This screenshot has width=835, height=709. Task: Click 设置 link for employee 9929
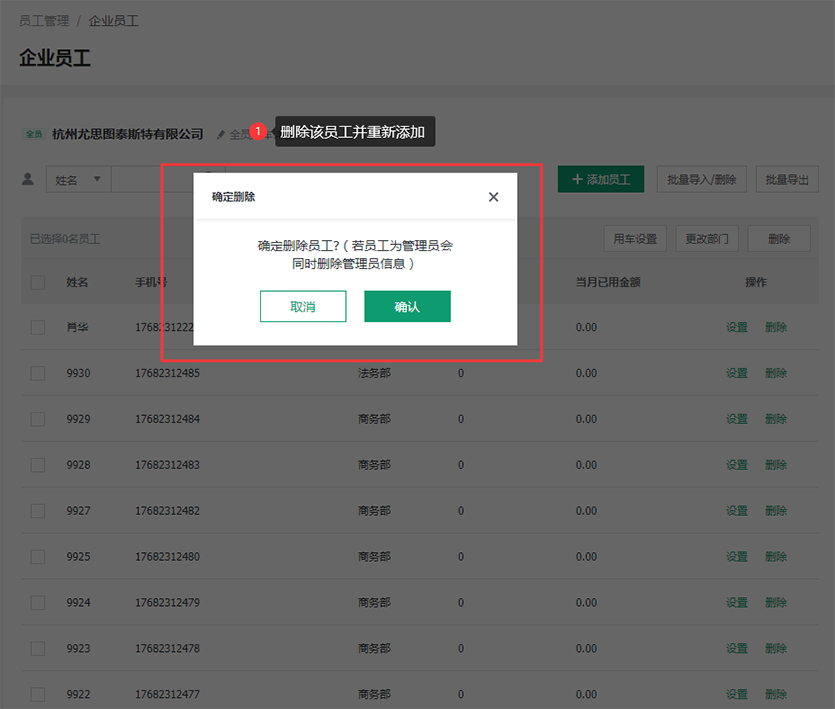coord(737,419)
